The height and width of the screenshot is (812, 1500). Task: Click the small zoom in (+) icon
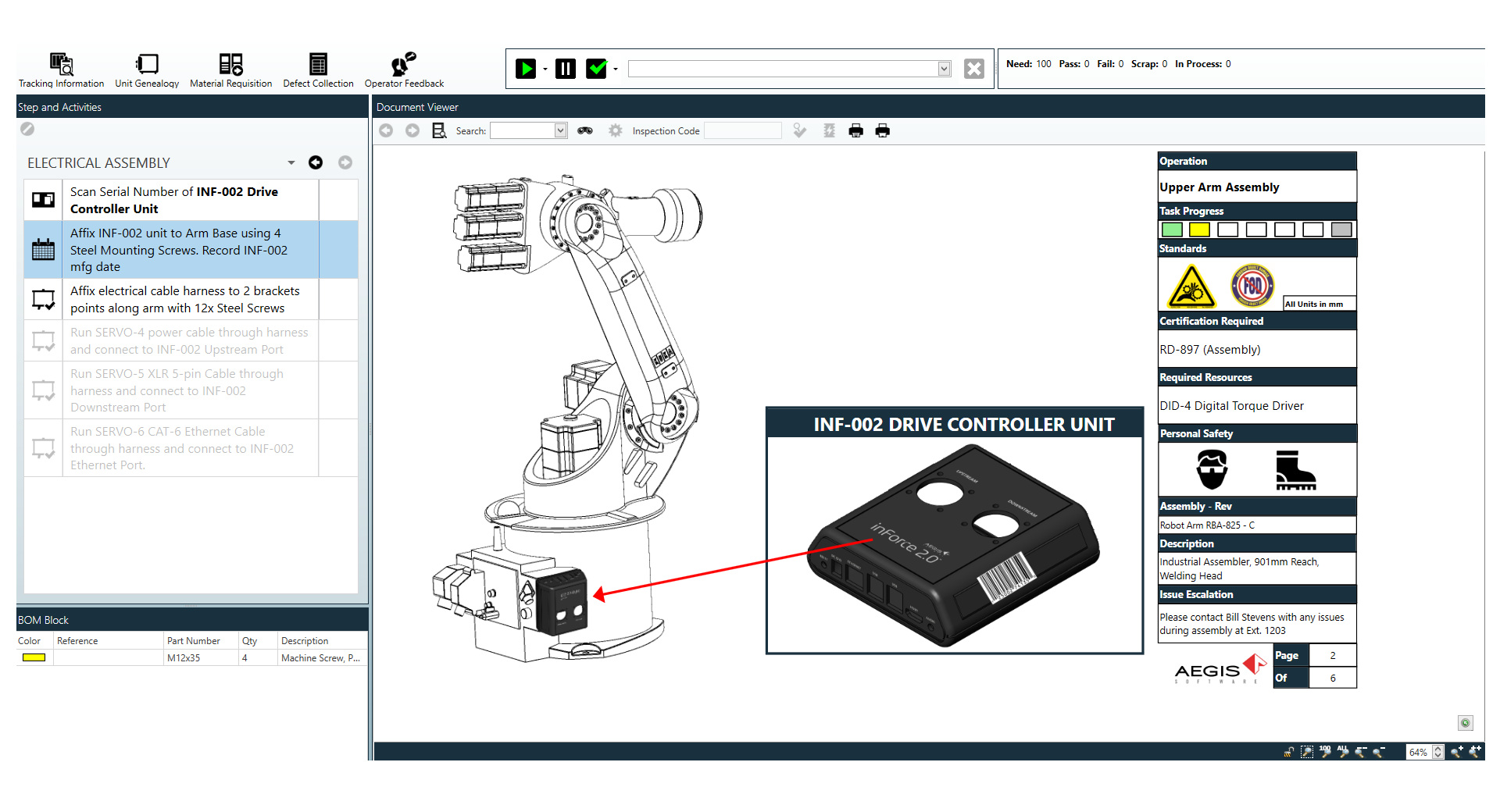(x=1457, y=752)
